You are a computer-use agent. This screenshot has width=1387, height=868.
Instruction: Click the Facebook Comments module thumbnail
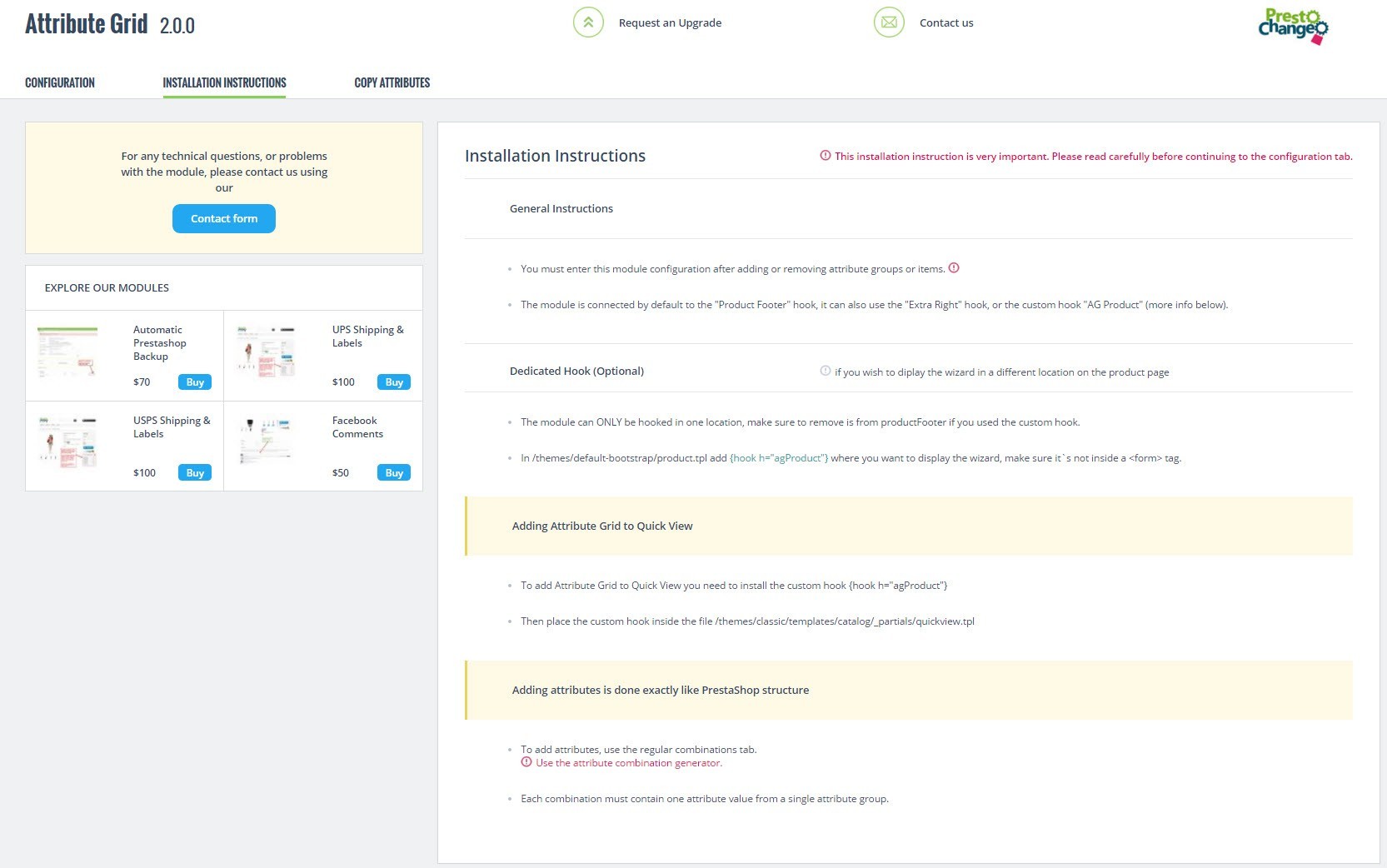click(266, 441)
